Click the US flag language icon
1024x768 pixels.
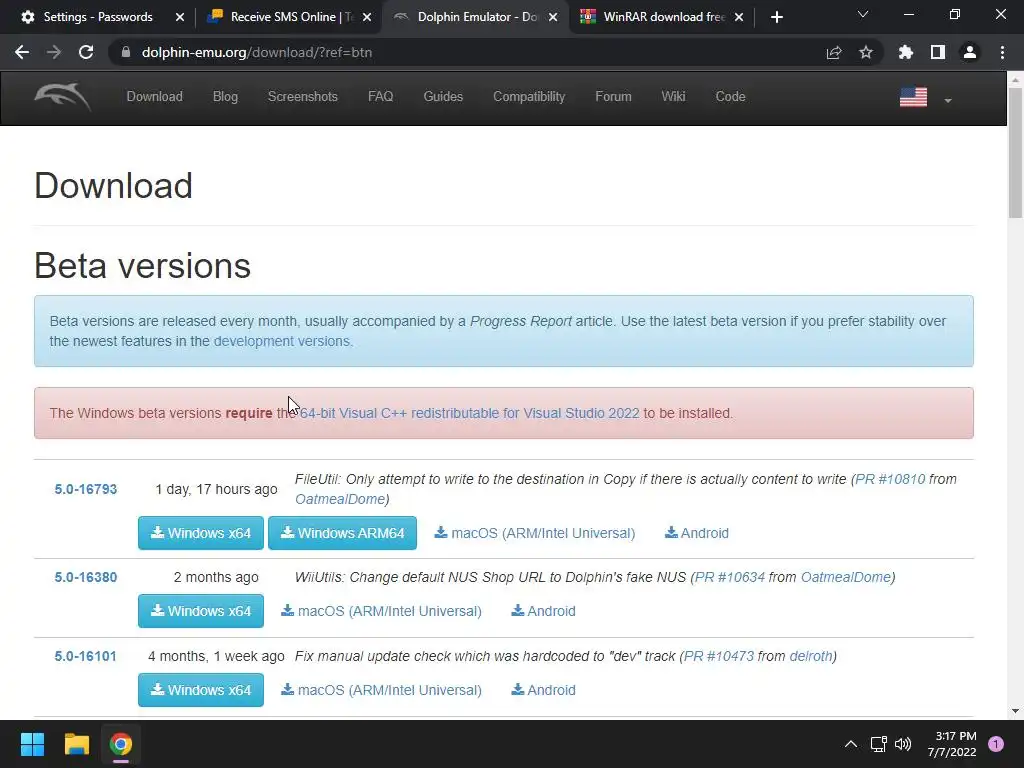tap(913, 97)
